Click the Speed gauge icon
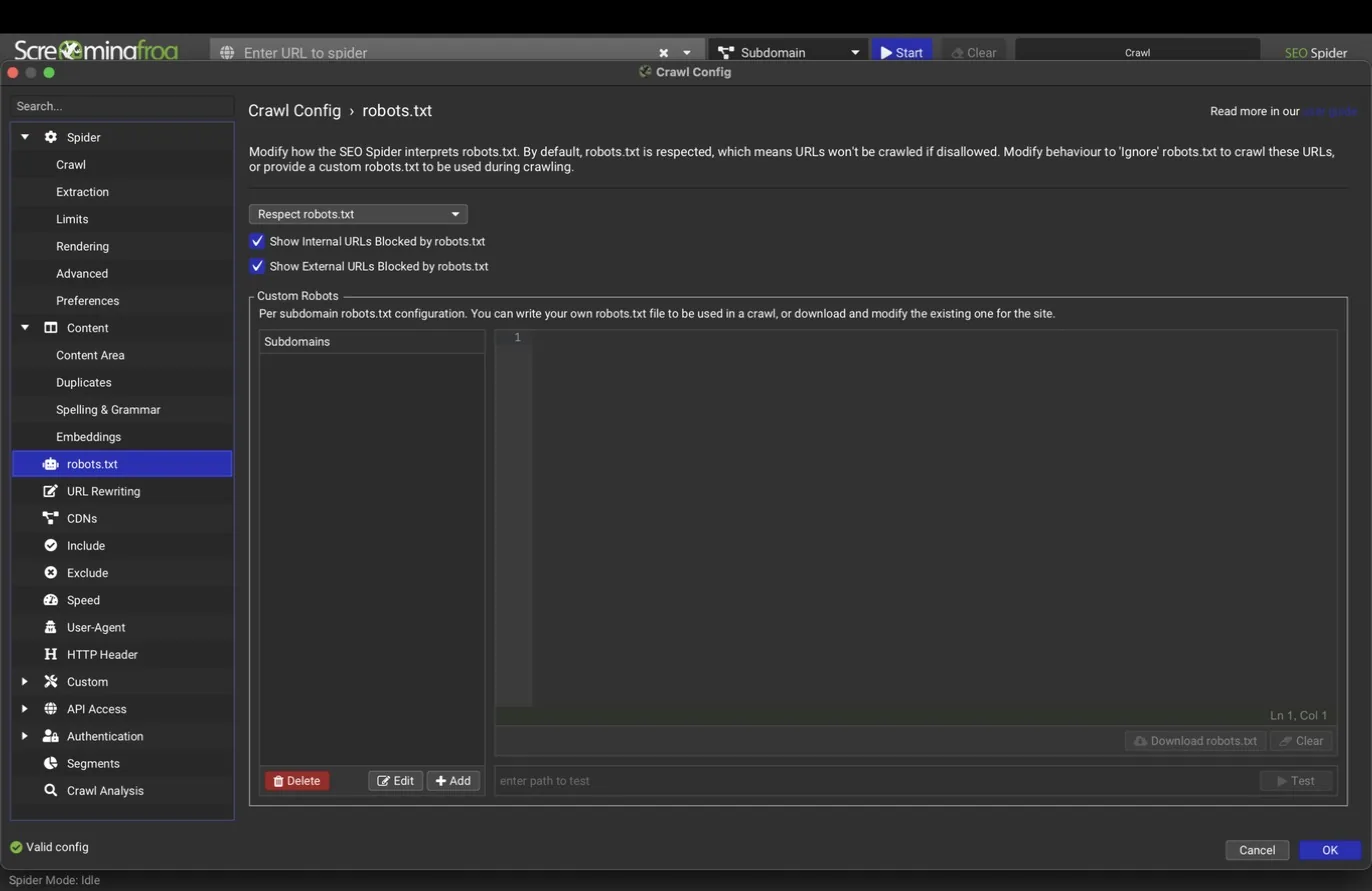Image resolution: width=1372 pixels, height=891 pixels. [50, 600]
